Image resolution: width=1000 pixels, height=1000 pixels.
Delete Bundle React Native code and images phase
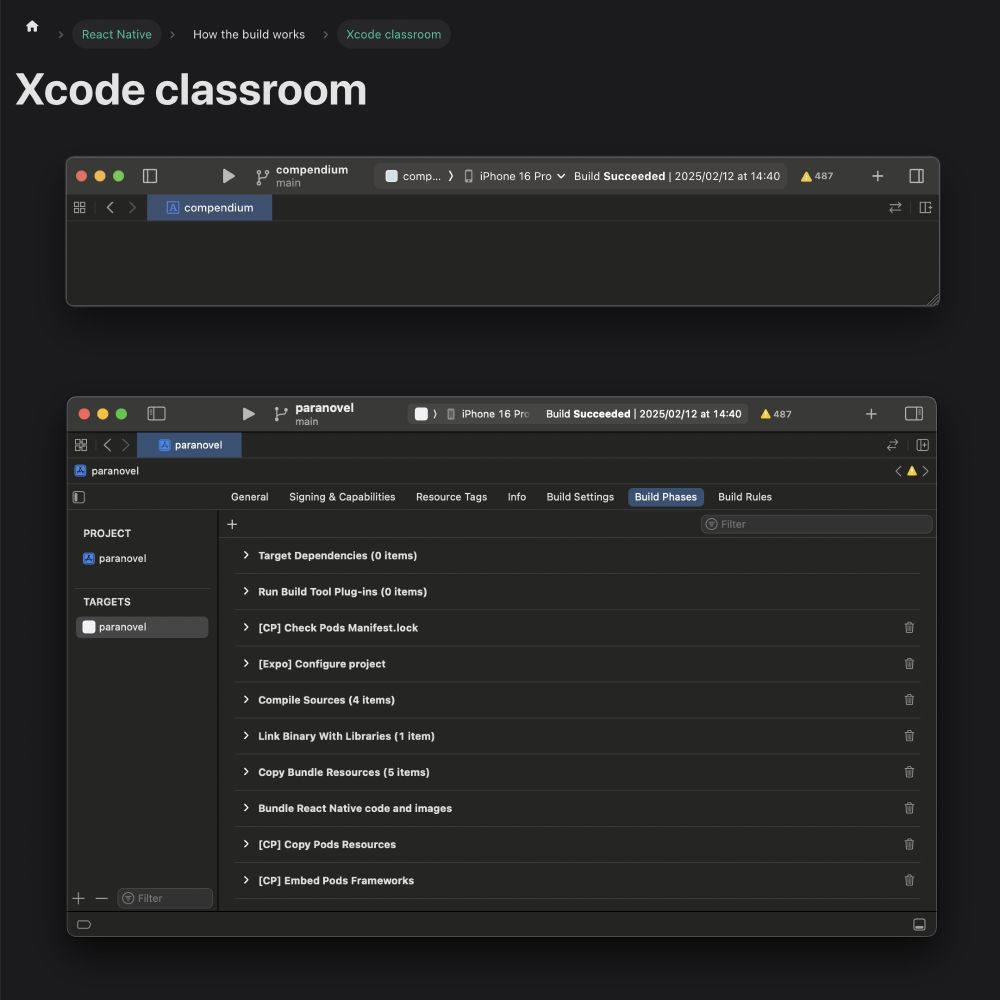click(909, 808)
